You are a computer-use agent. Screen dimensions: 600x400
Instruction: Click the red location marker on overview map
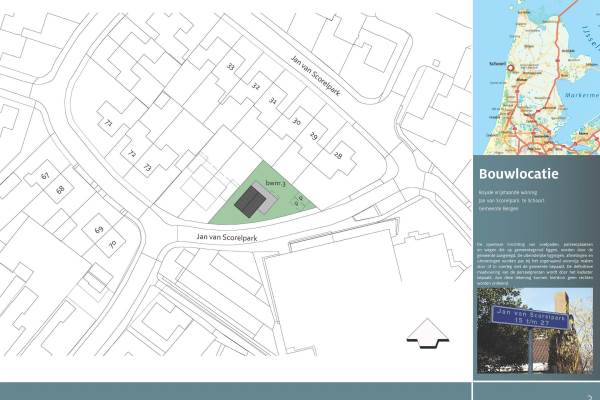pyautogui.click(x=511, y=70)
